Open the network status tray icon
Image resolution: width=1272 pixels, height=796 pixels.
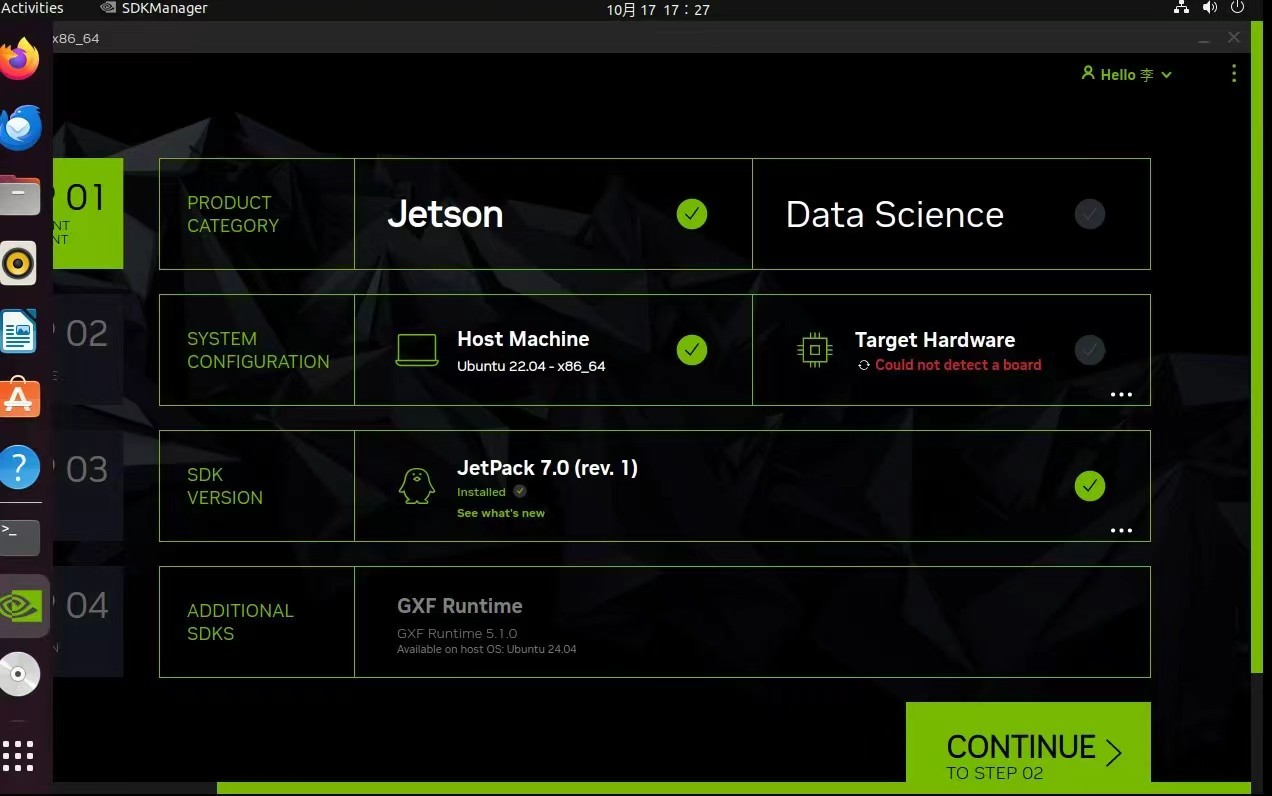1181,8
